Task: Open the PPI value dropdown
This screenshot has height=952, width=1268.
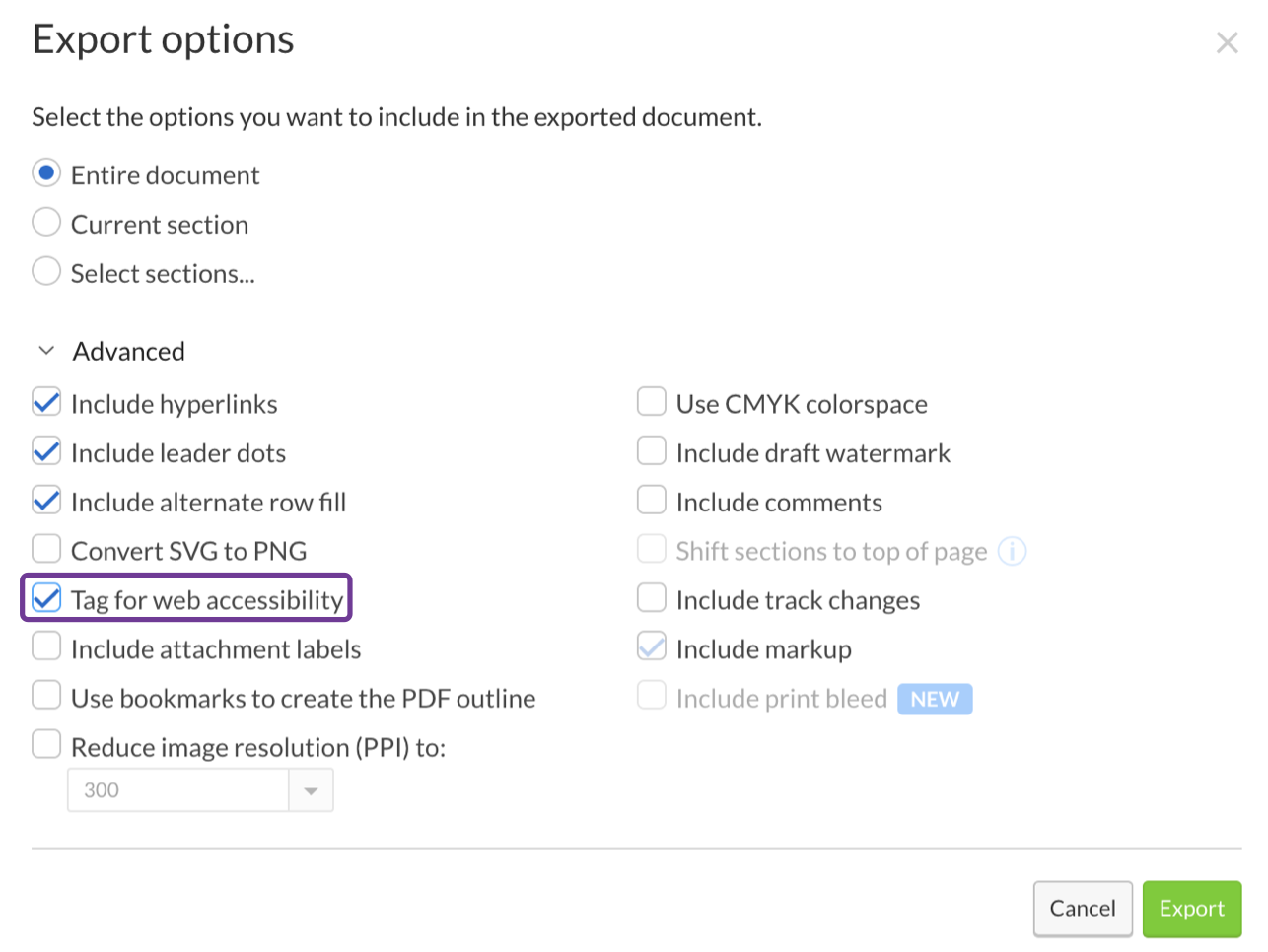Action: (x=312, y=789)
